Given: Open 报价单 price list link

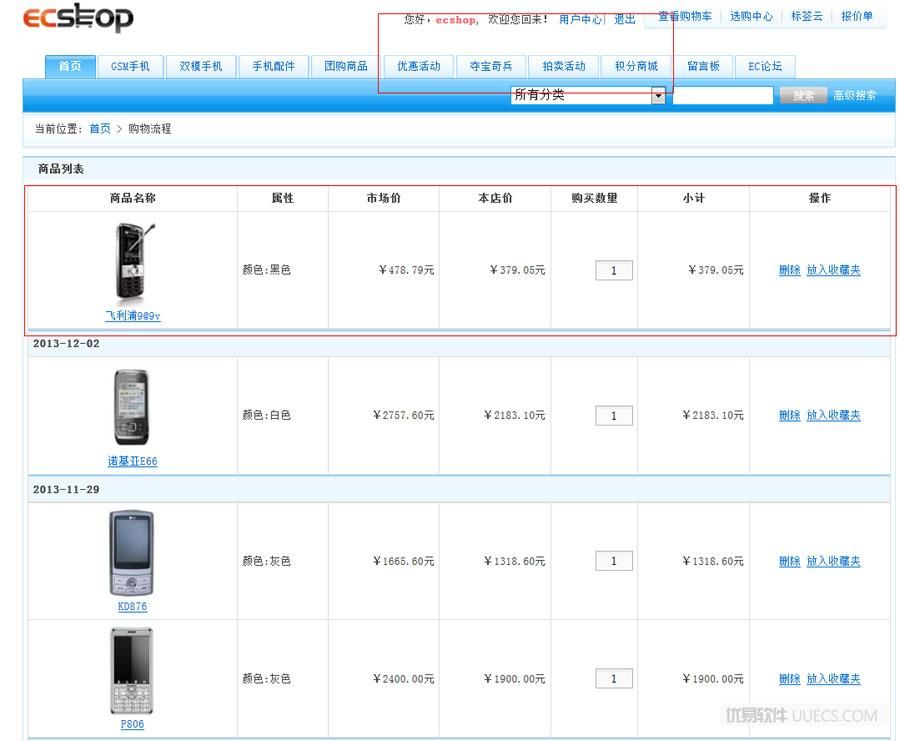Looking at the screenshot, I should (x=857, y=16).
